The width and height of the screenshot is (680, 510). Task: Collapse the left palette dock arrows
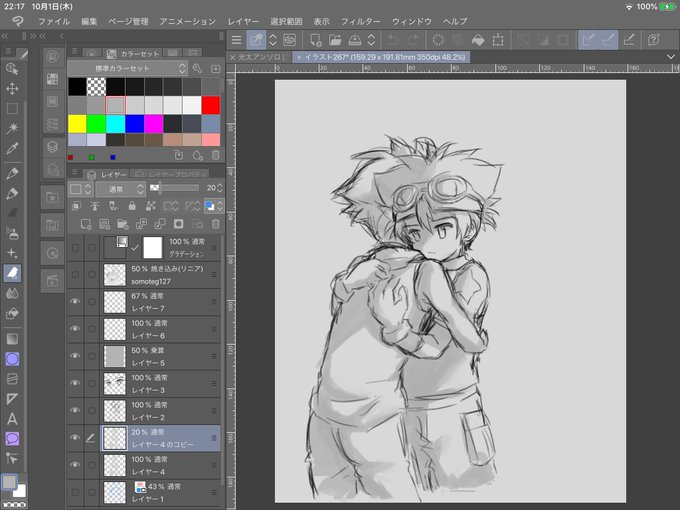coord(5,36)
